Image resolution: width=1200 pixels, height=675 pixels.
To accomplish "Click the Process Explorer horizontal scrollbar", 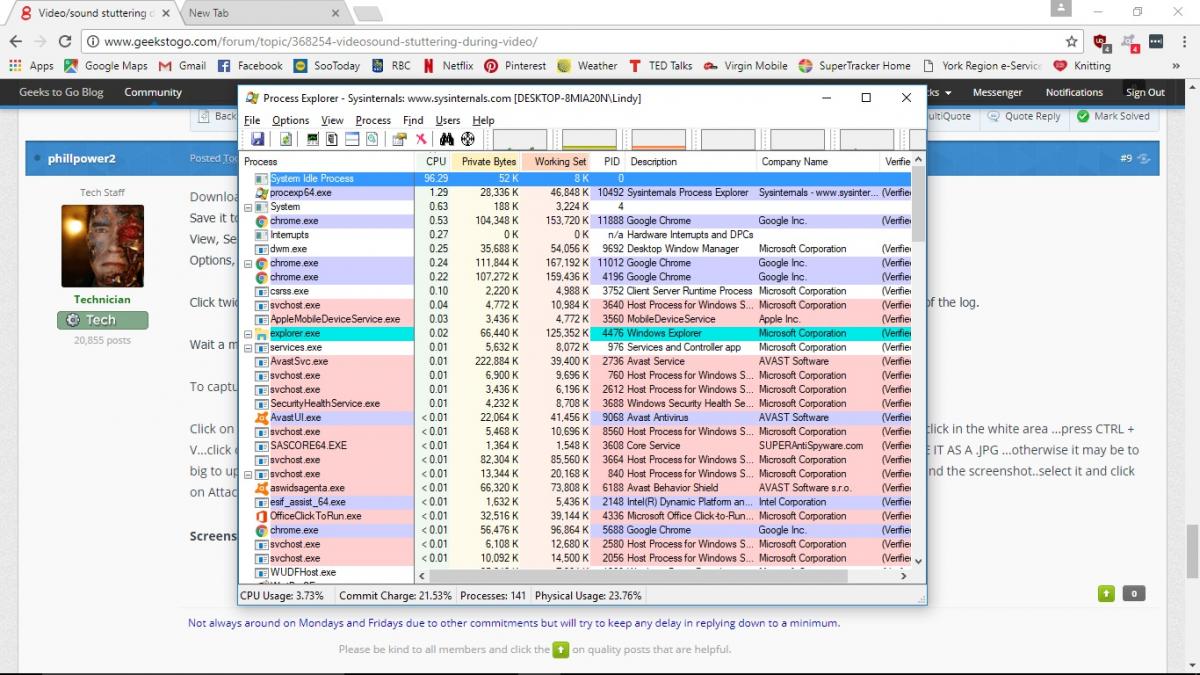I will pyautogui.click(x=662, y=575).
